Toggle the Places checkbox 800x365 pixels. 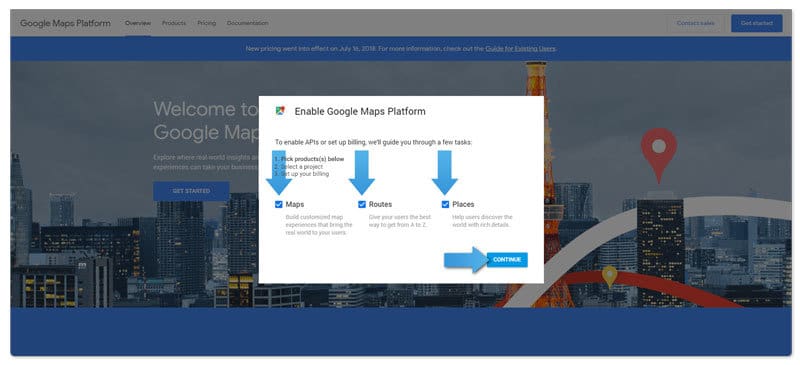(445, 204)
